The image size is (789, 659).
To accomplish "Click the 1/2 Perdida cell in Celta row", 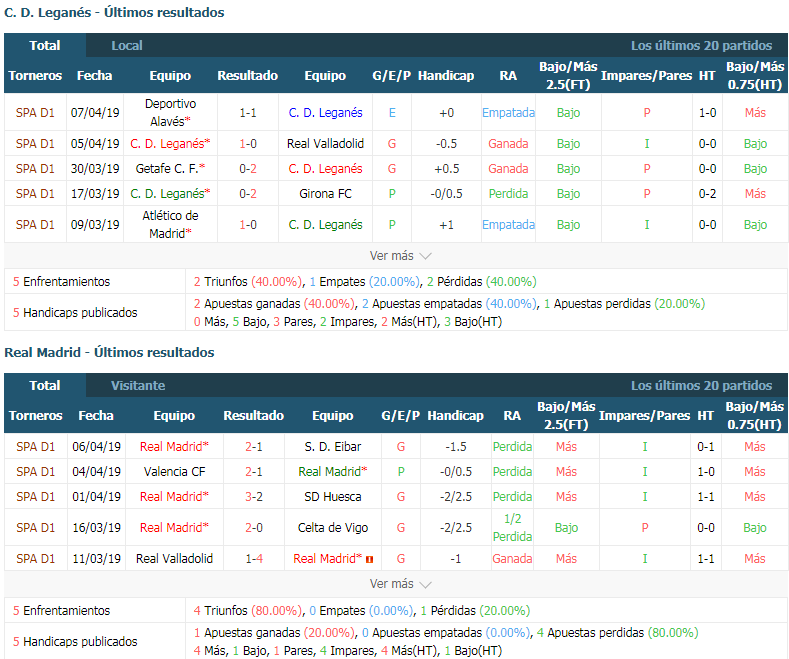I will 512,528.
